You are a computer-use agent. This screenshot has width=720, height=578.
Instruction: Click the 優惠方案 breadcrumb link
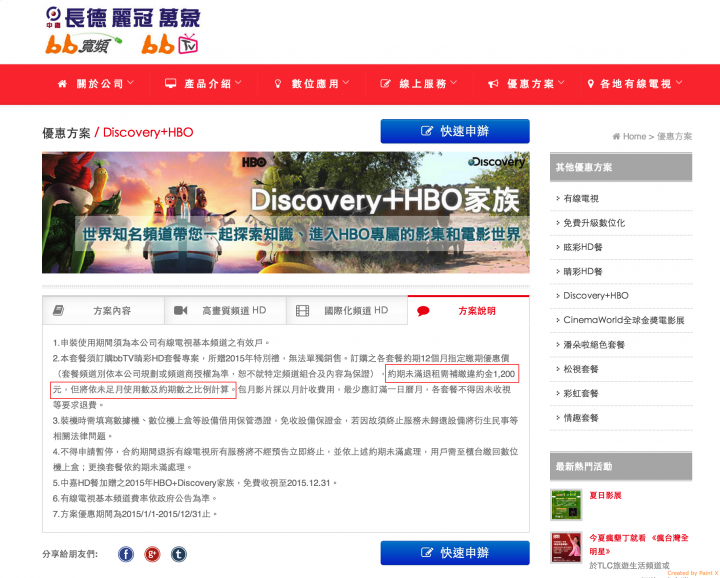click(x=674, y=136)
